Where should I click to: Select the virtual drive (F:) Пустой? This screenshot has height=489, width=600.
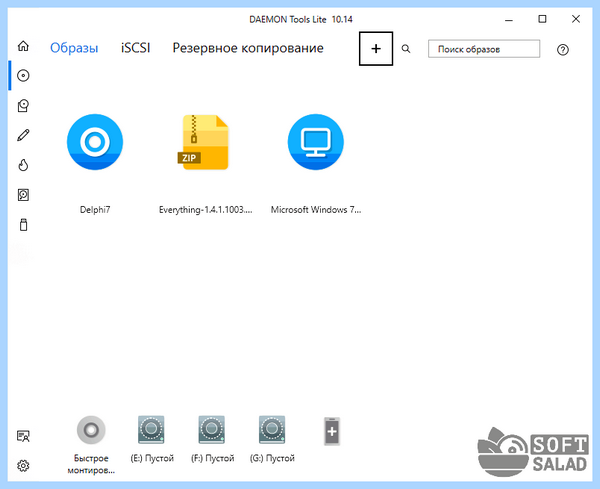pos(212,430)
